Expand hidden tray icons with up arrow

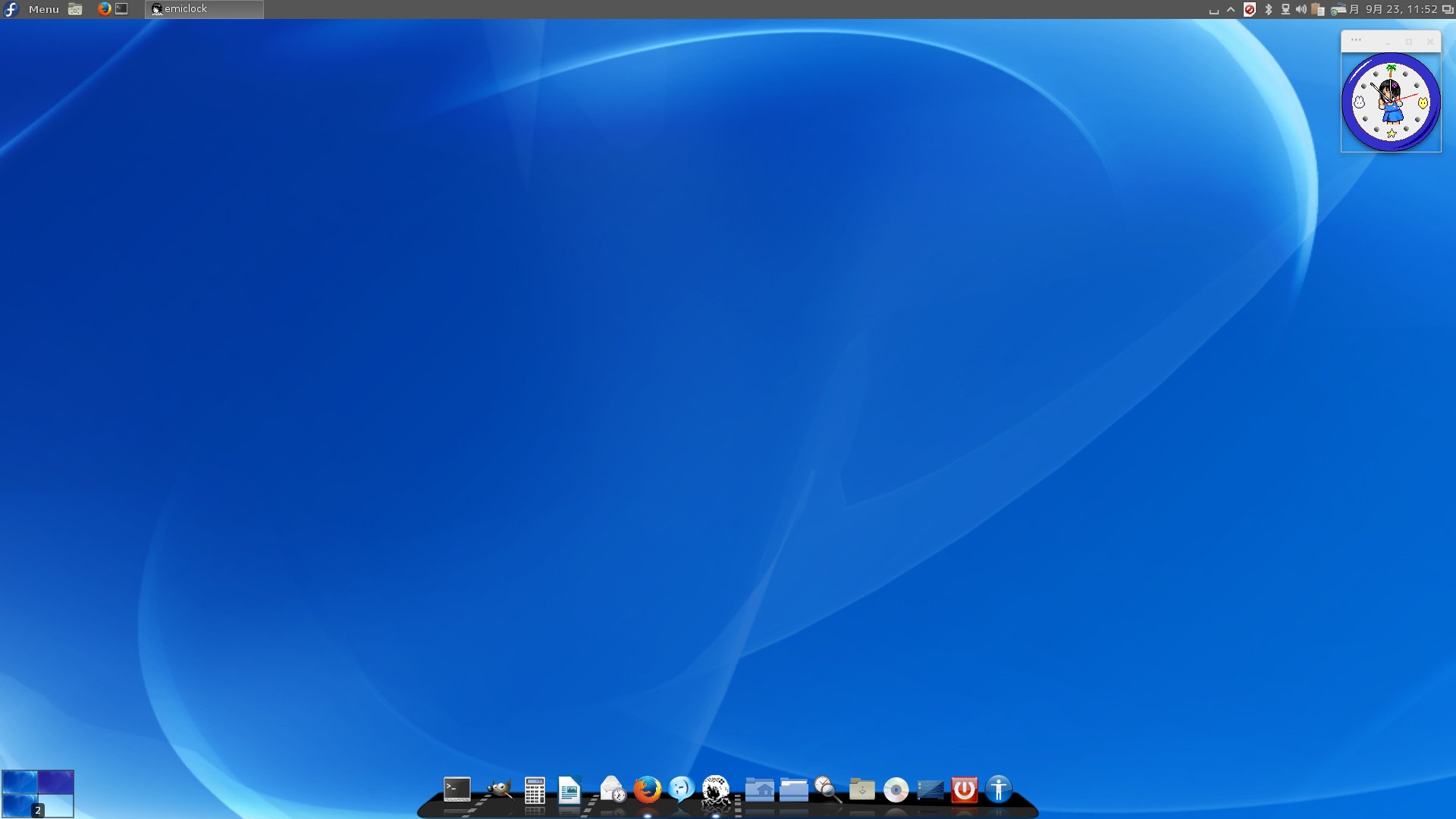(x=1231, y=9)
